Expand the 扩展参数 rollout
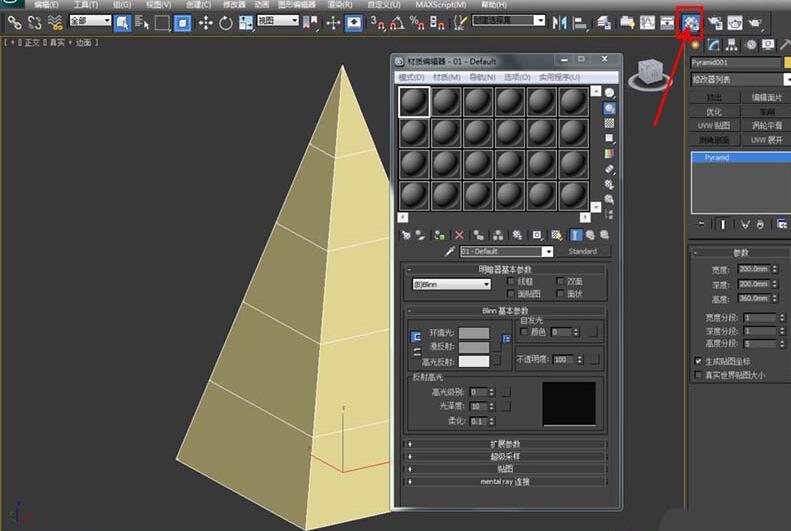The width and height of the screenshot is (791, 531). pyautogui.click(x=505, y=444)
